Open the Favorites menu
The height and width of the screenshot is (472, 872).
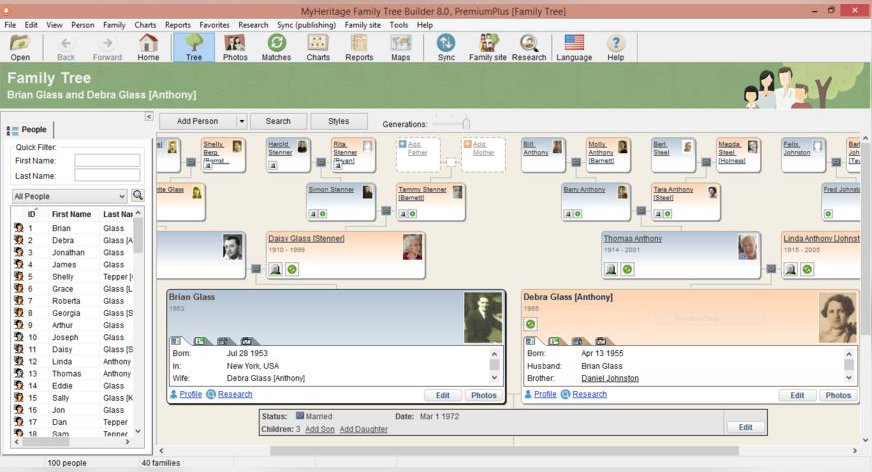214,25
